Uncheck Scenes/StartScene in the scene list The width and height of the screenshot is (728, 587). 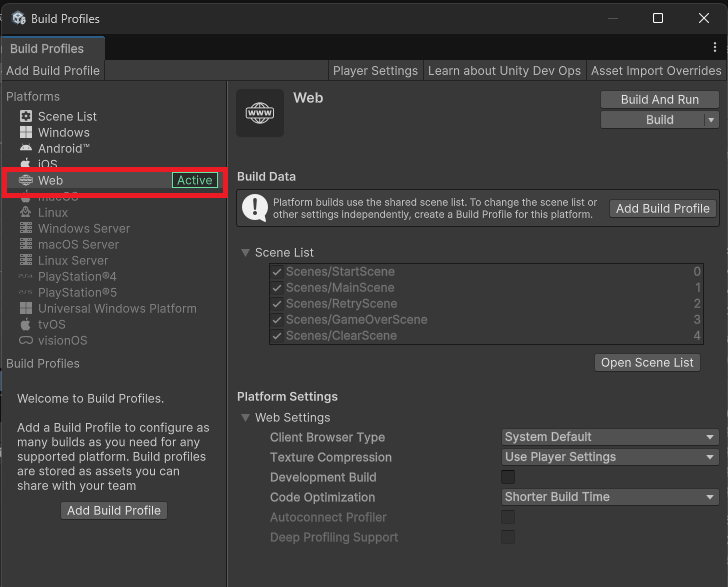coord(277,272)
